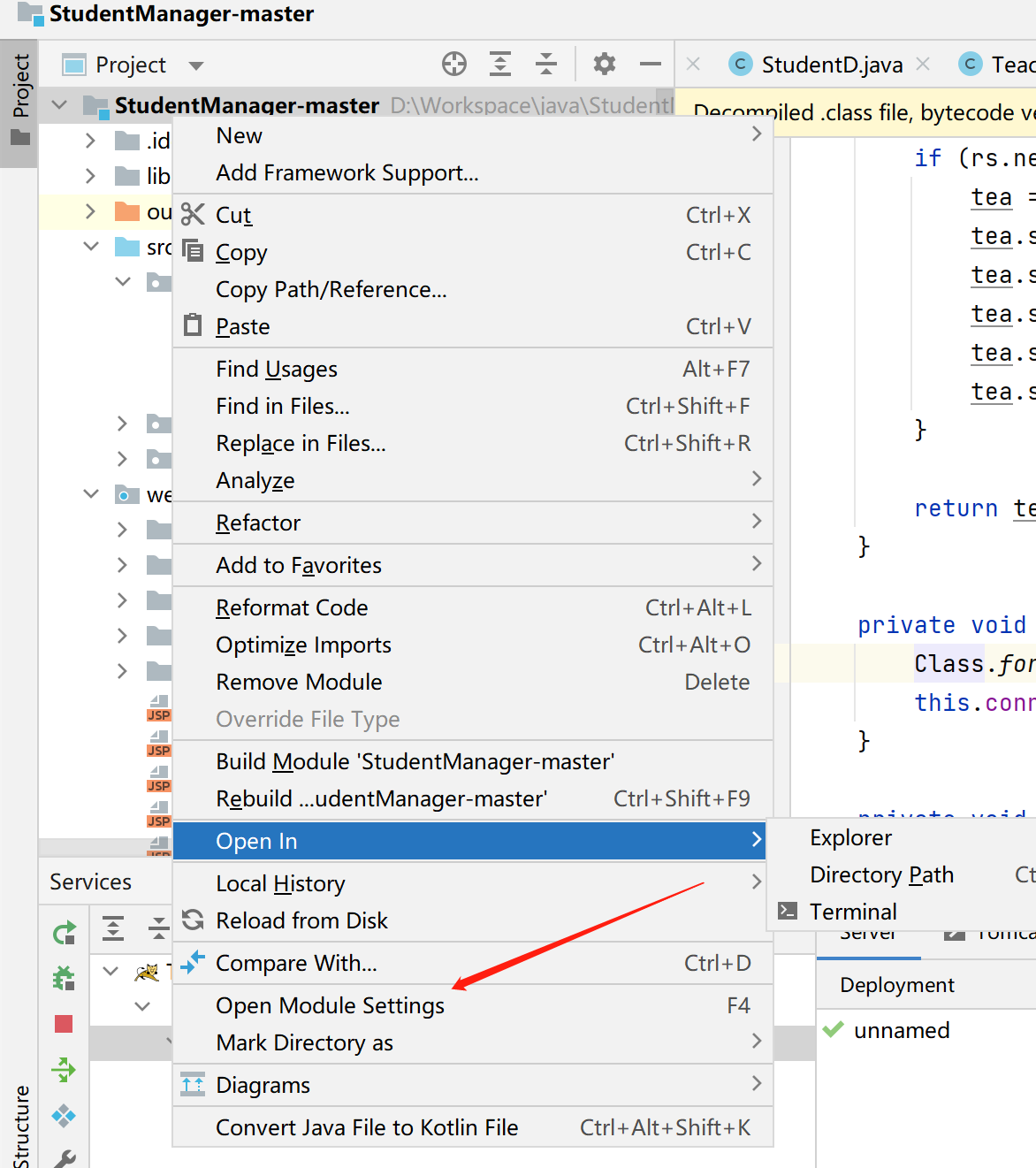Open Local History submenu
This screenshot has height=1168, width=1036.
pyautogui.click(x=473, y=883)
